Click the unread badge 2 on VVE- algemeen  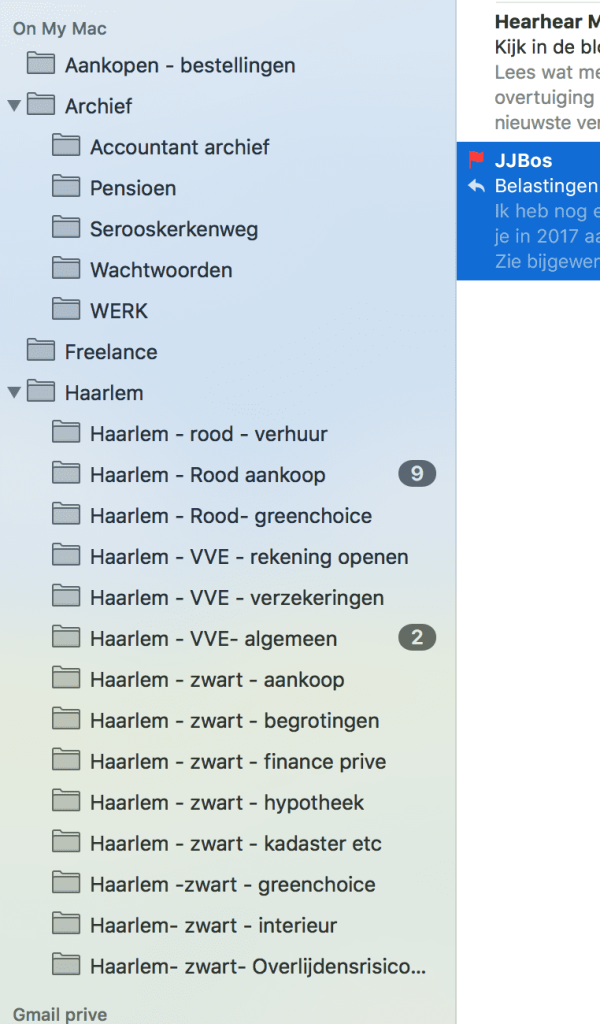tap(417, 638)
